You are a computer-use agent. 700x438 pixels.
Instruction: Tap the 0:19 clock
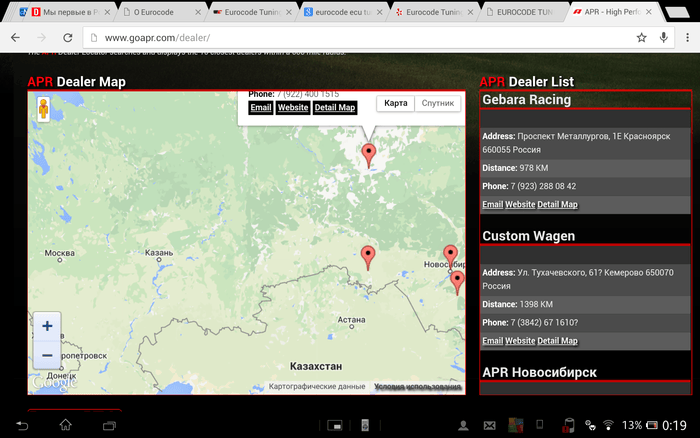click(x=674, y=425)
